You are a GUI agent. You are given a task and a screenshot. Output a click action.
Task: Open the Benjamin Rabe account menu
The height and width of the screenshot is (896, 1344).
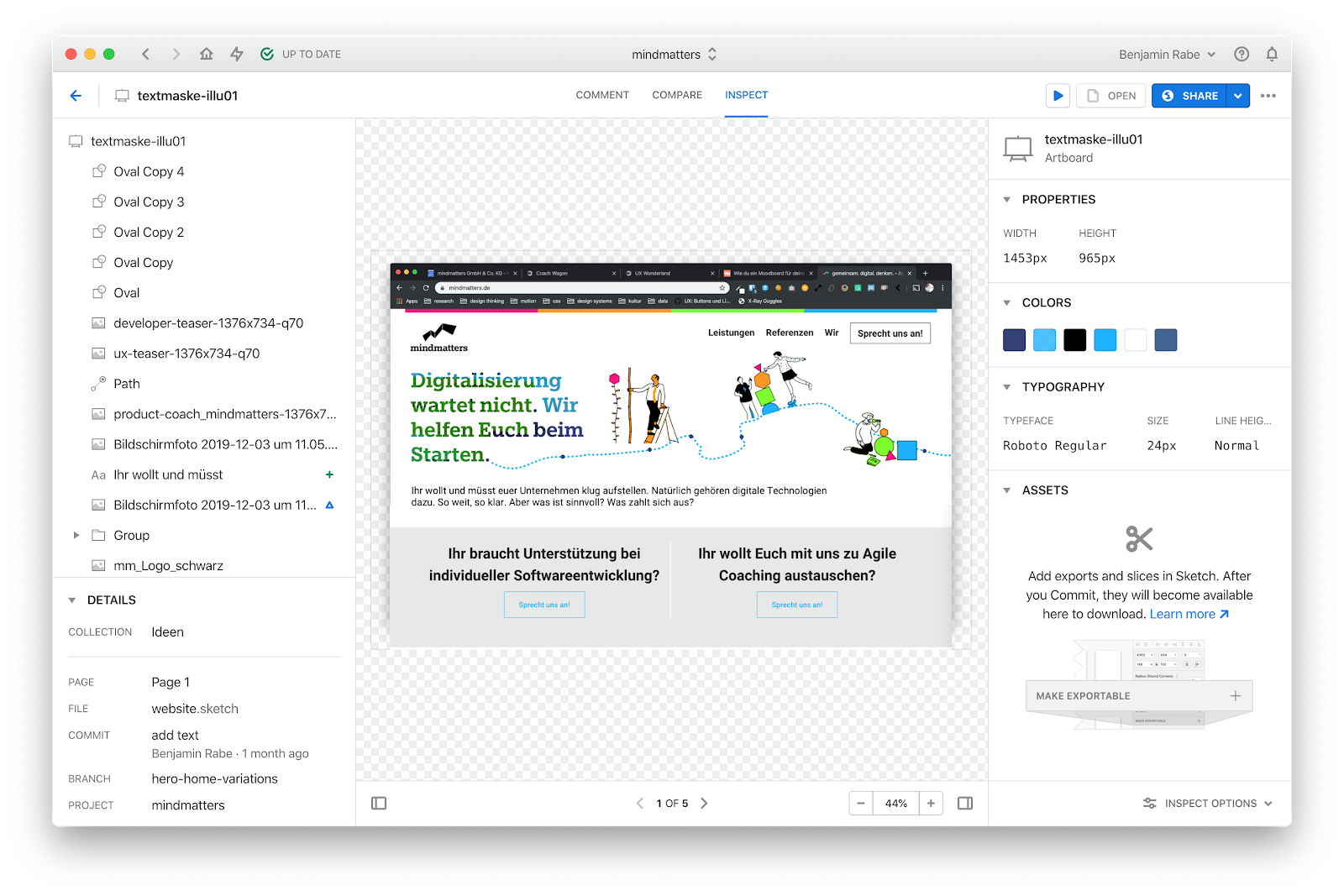(x=1168, y=55)
